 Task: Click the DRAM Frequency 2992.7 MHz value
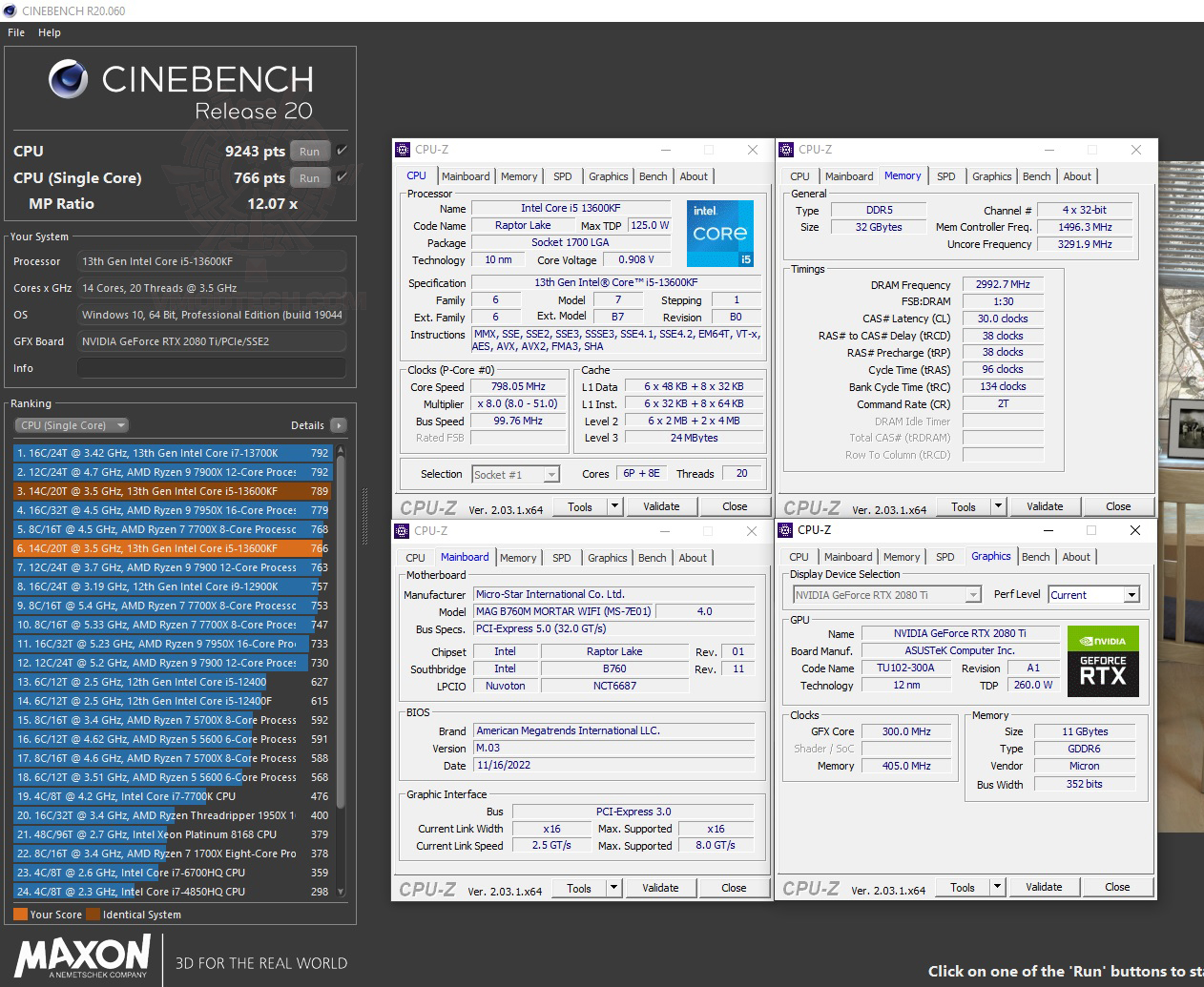tap(1003, 284)
